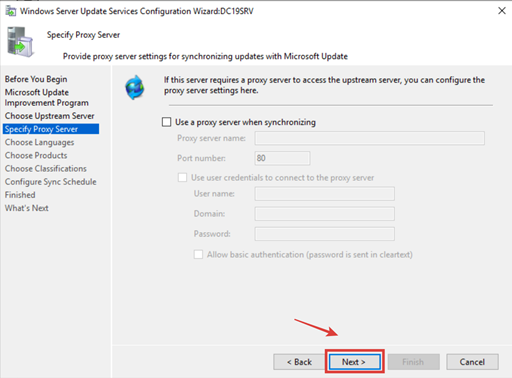Click the Password input field
This screenshot has width=512, height=378.
click(x=324, y=234)
